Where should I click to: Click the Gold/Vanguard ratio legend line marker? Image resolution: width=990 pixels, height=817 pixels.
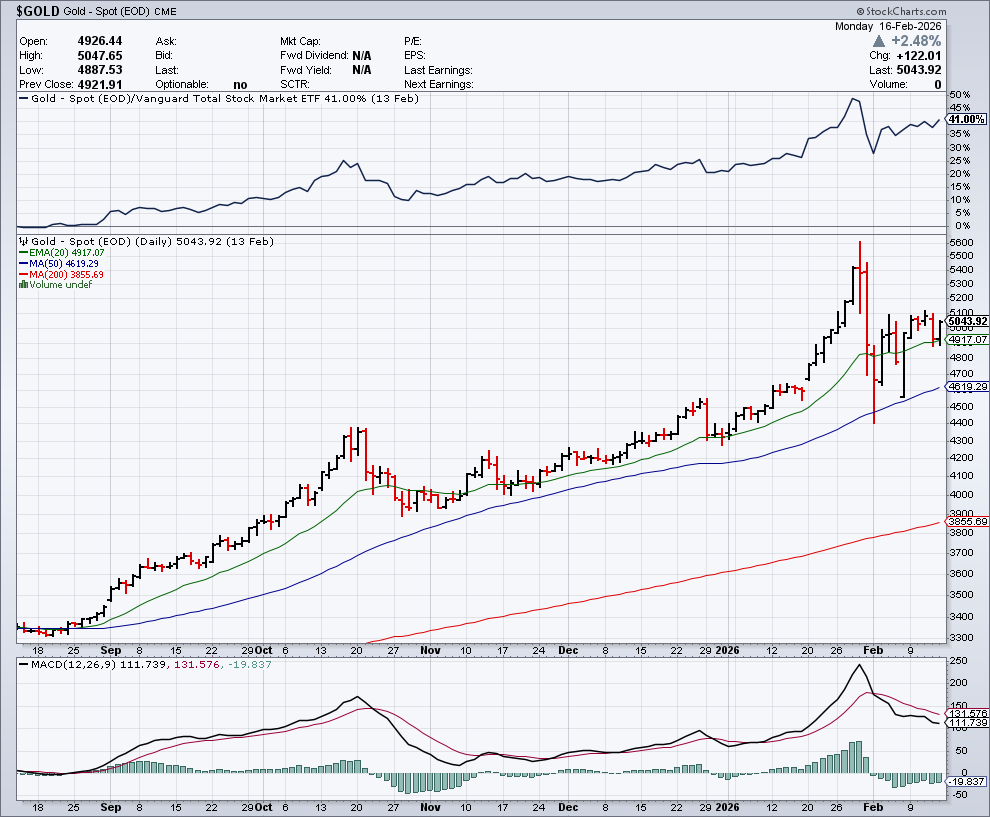[x=24, y=99]
